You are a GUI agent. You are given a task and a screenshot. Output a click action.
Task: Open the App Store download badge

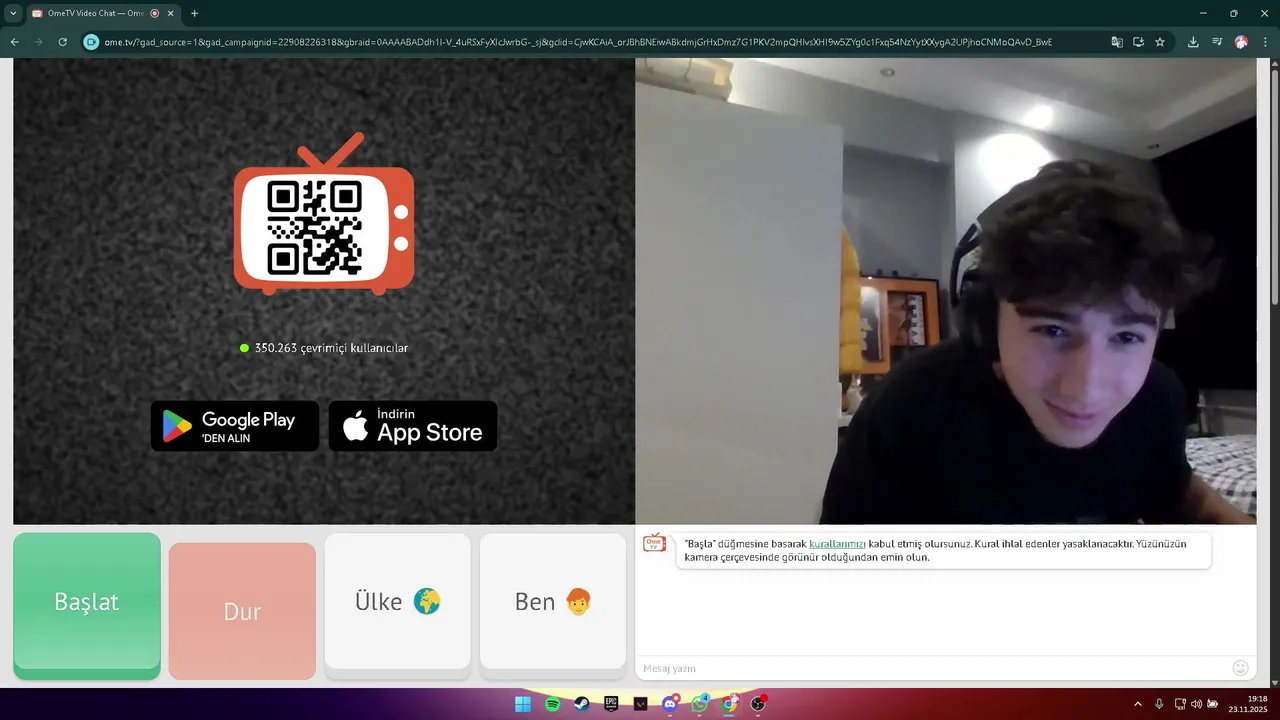click(413, 426)
